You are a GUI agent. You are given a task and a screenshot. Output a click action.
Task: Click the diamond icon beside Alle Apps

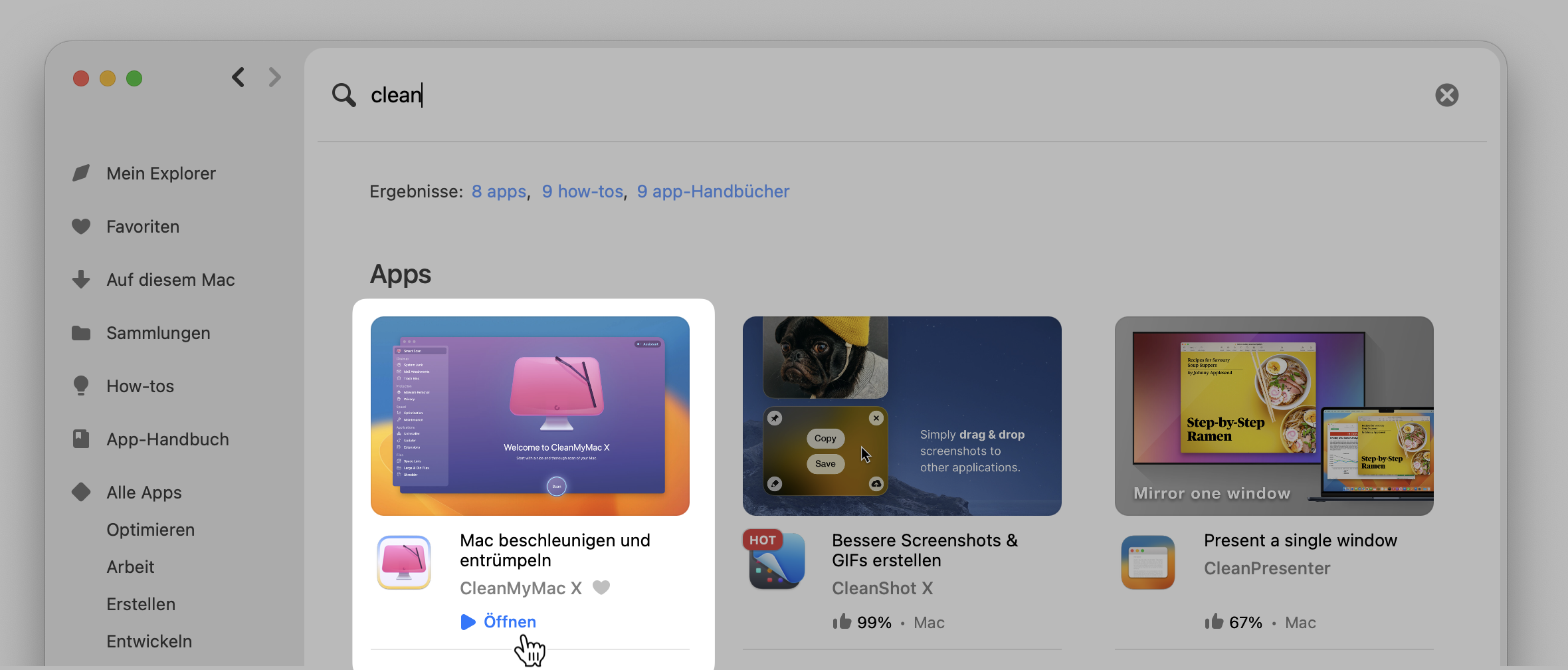(81, 492)
